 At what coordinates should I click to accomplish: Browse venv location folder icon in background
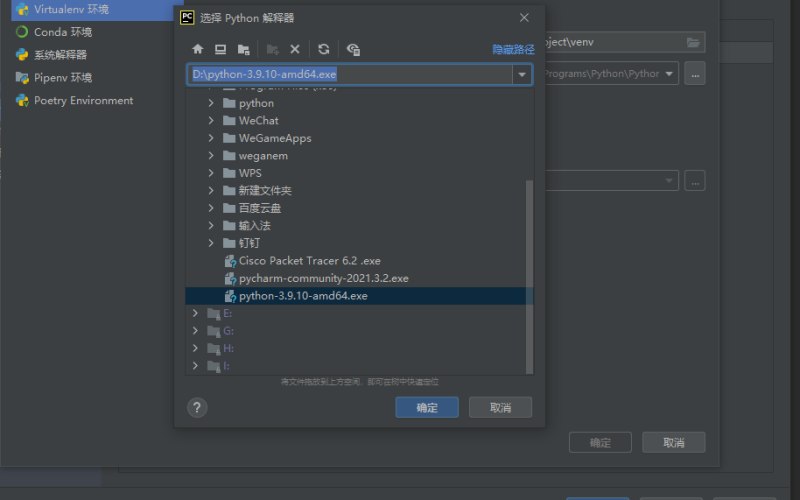693,42
